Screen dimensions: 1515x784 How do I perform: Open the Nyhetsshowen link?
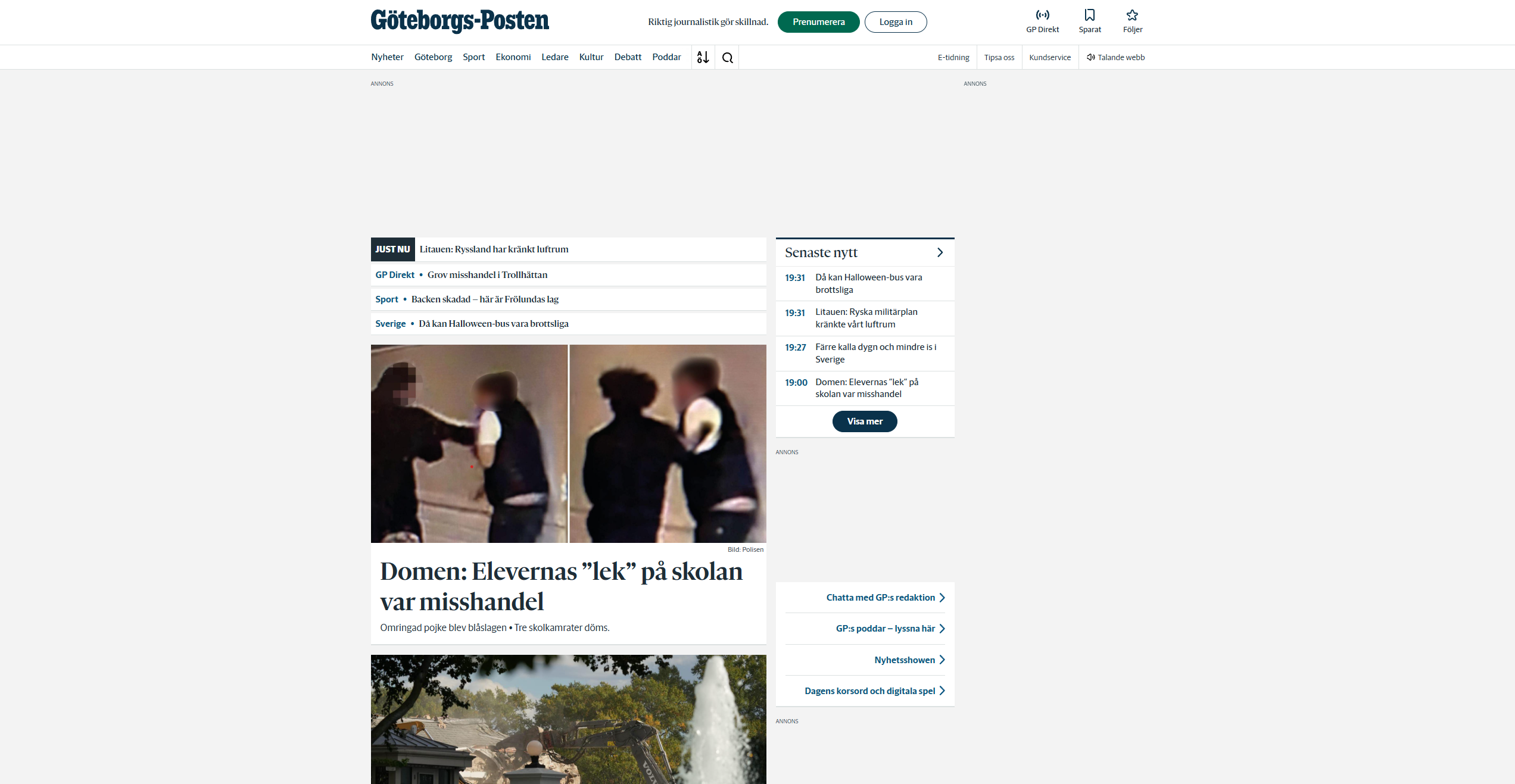[904, 660]
